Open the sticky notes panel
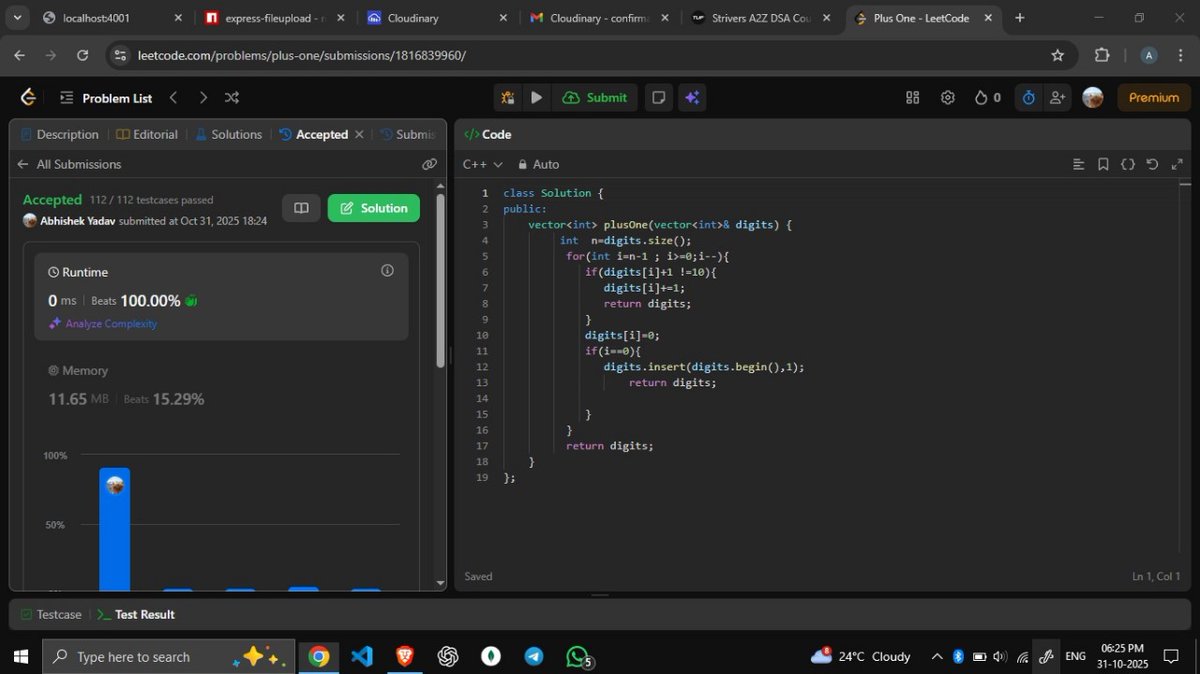This screenshot has height=674, width=1200. pos(658,97)
